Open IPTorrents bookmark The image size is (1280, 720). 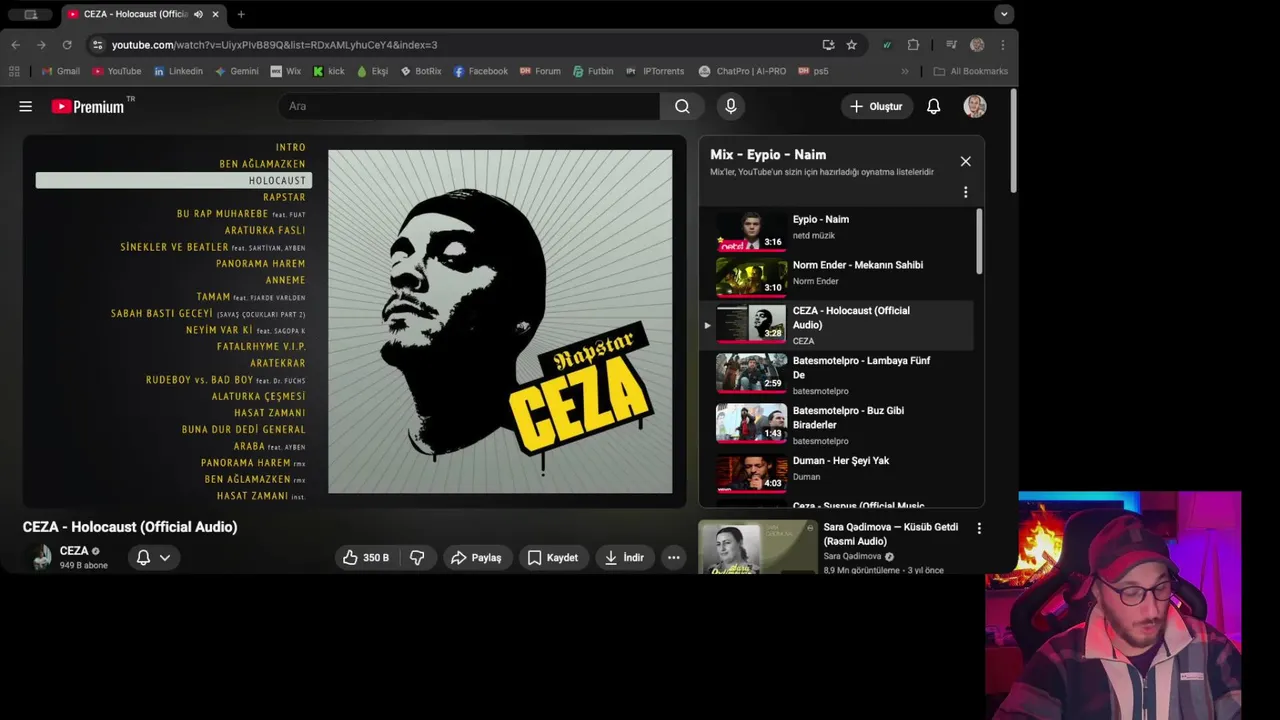[x=656, y=71]
